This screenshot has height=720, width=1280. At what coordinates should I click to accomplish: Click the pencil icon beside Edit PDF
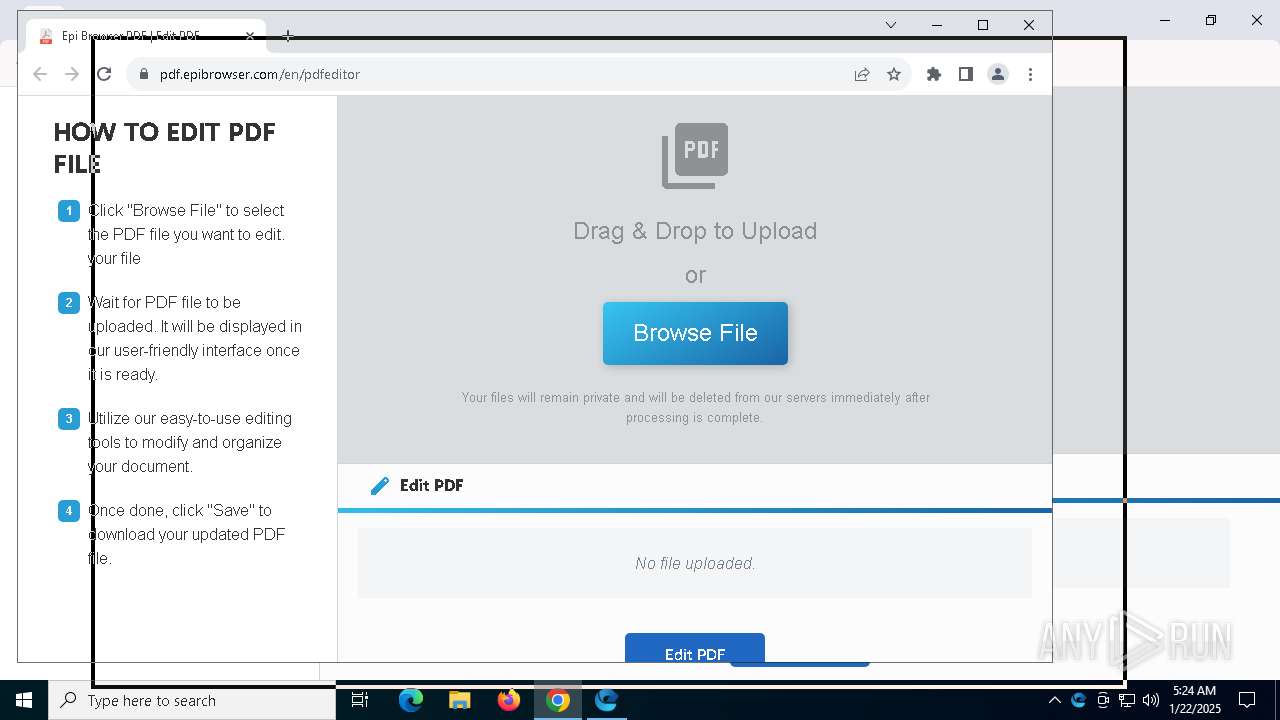[379, 486]
